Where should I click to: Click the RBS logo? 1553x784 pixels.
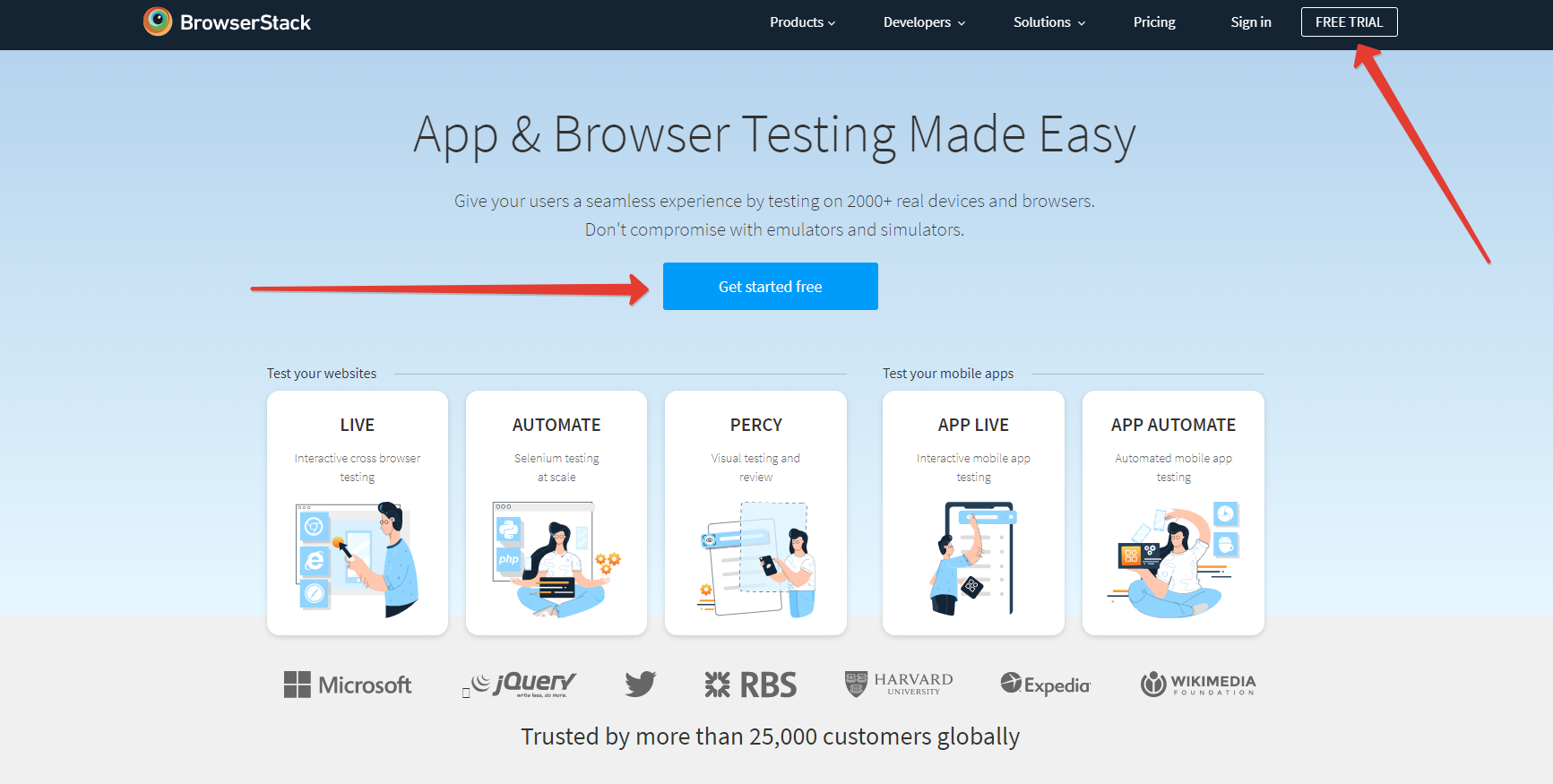pos(750,685)
